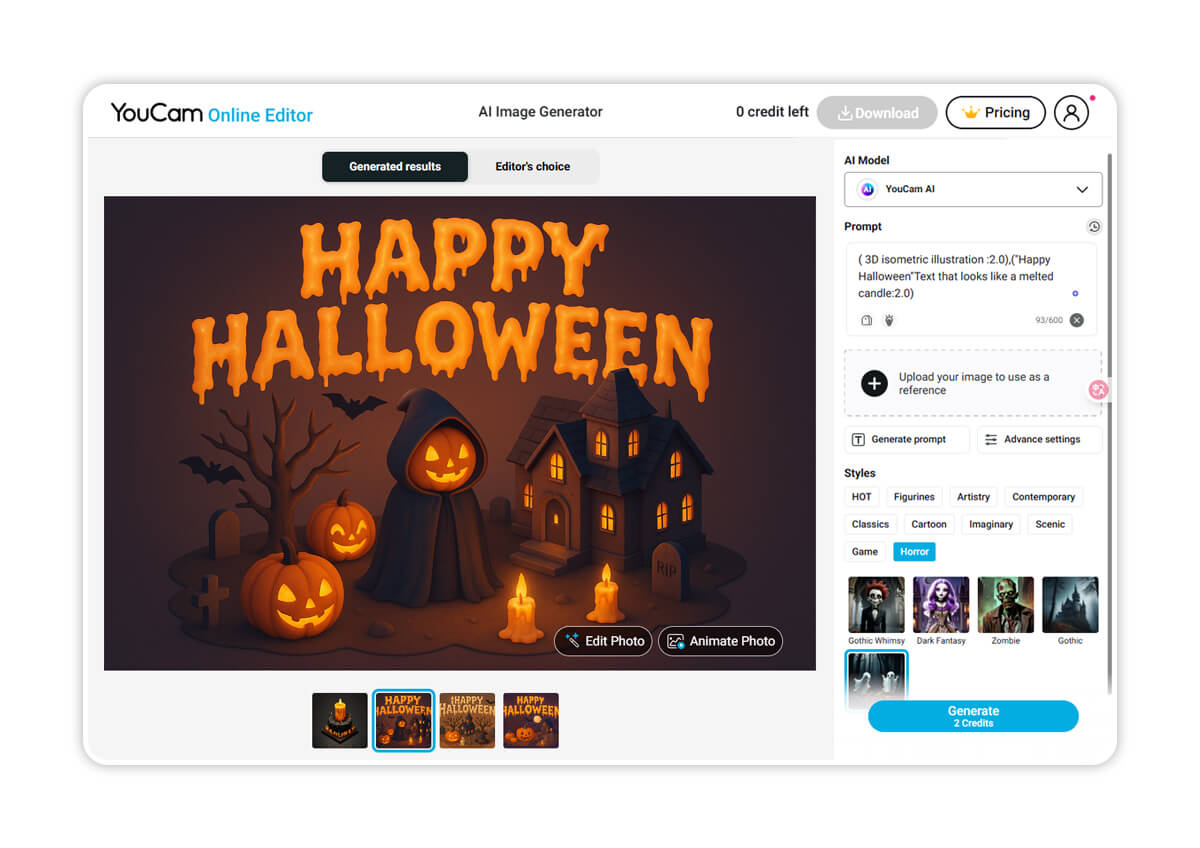Click the Edit Photo button

603,641
